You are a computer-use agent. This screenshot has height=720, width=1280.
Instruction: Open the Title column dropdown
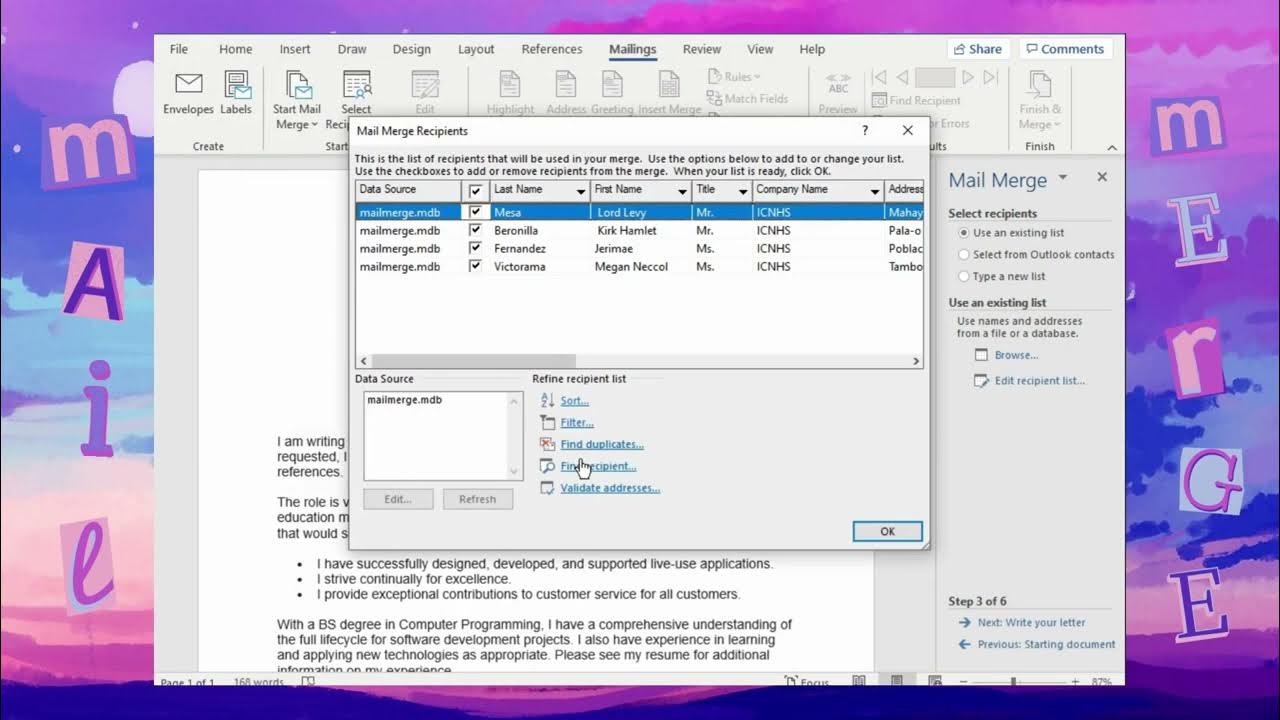tap(743, 191)
